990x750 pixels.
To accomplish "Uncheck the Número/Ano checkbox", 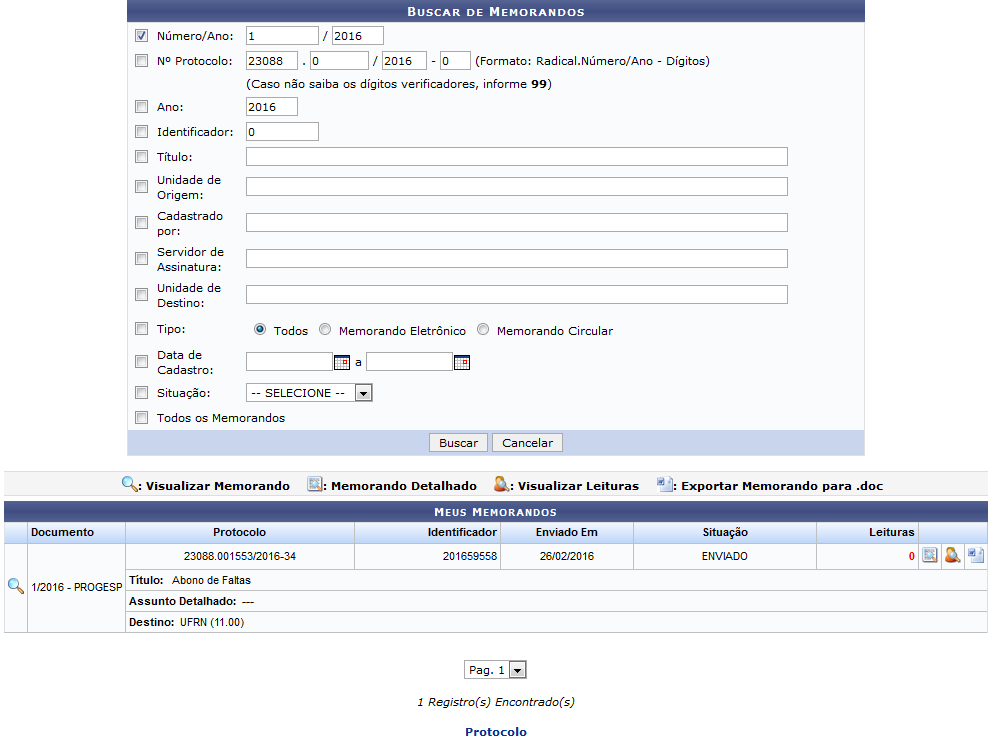I will (x=141, y=36).
